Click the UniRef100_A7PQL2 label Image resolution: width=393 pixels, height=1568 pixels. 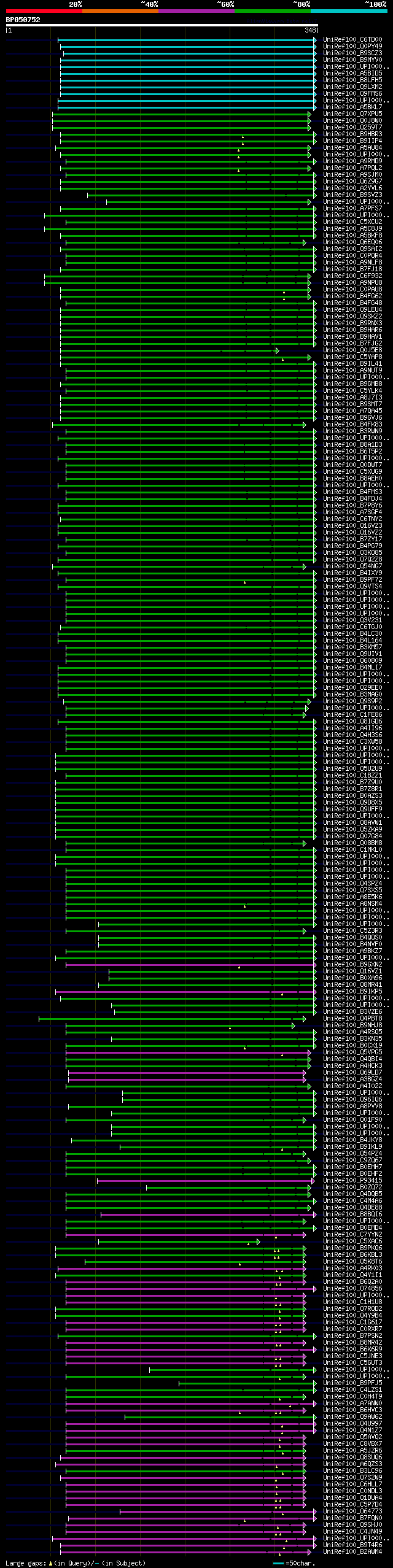(x=352, y=168)
